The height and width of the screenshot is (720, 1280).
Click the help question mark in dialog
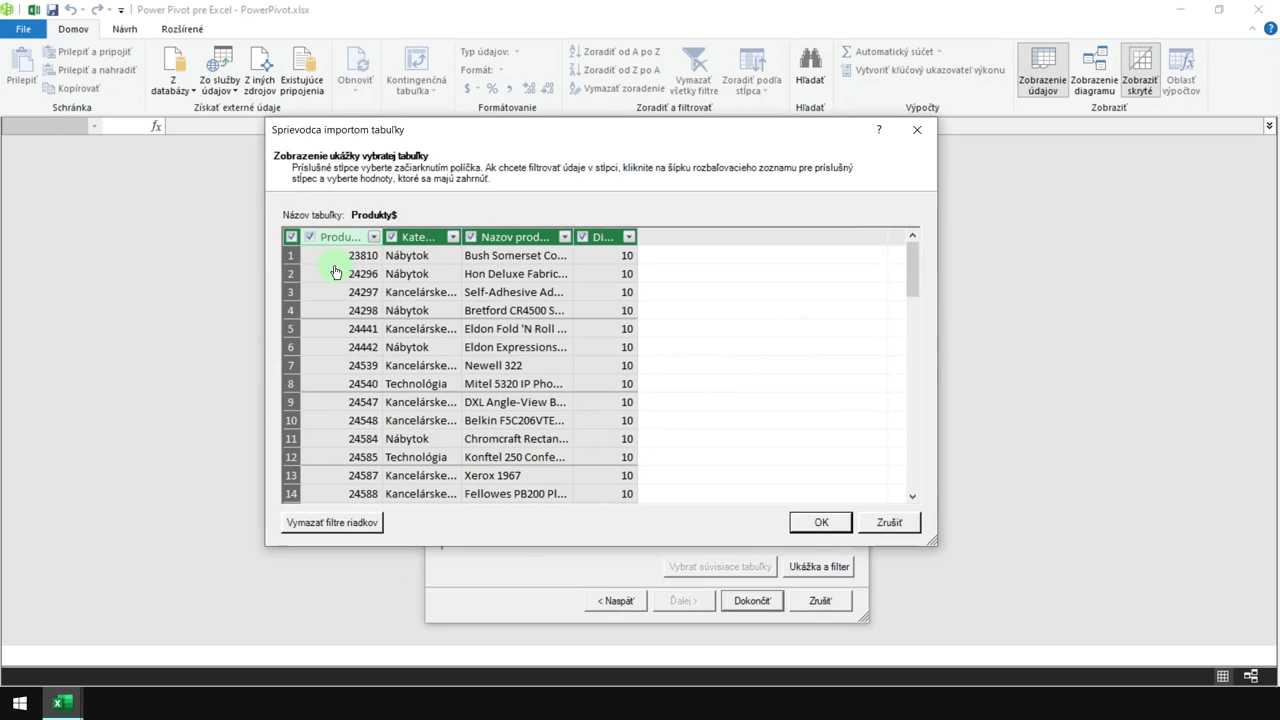pyautogui.click(x=879, y=130)
